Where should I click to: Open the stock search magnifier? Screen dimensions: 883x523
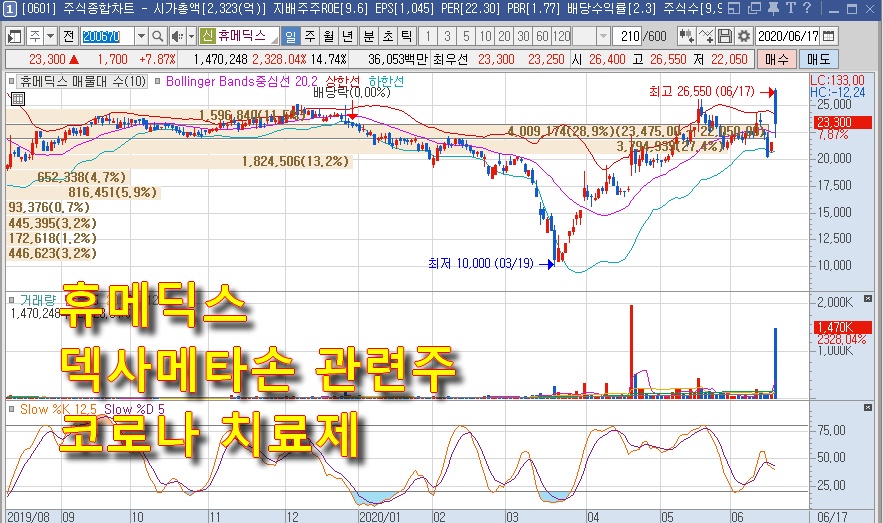[x=158, y=37]
